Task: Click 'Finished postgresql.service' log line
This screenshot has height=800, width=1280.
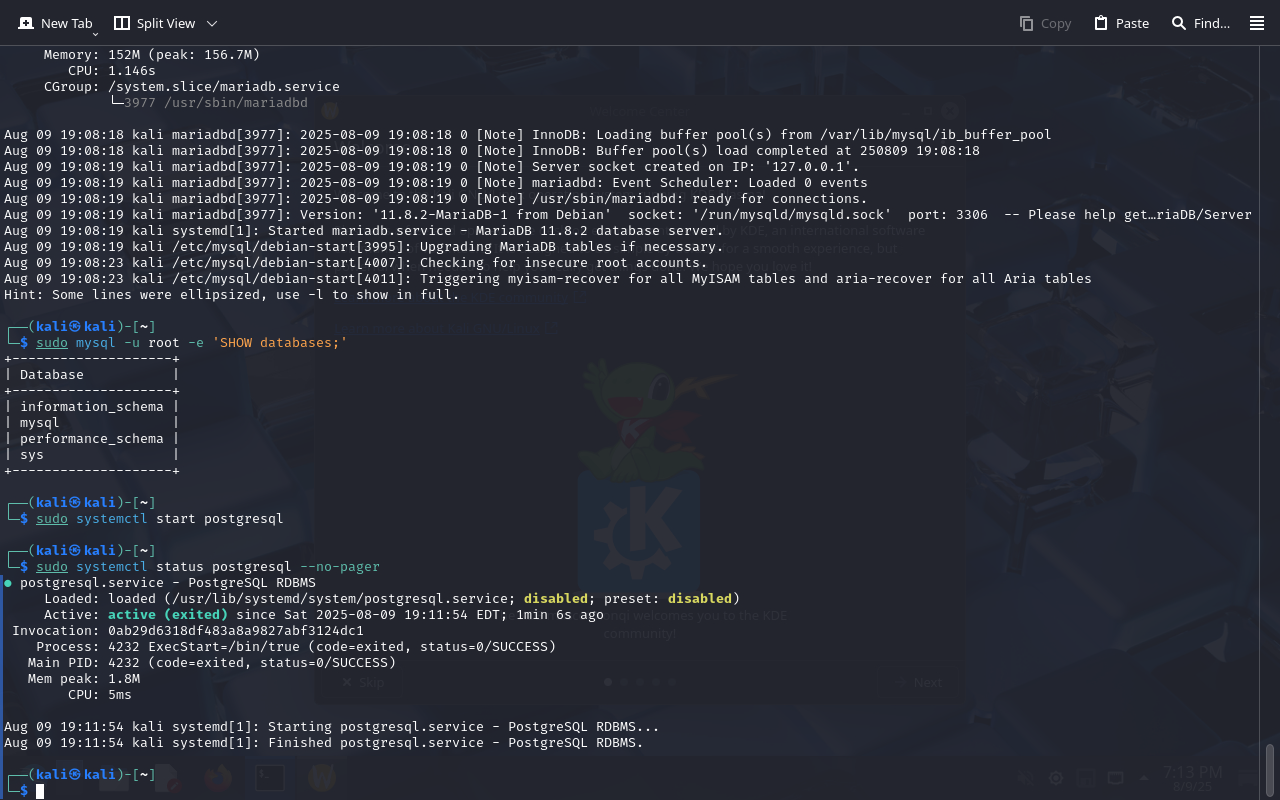Action: click(x=324, y=743)
